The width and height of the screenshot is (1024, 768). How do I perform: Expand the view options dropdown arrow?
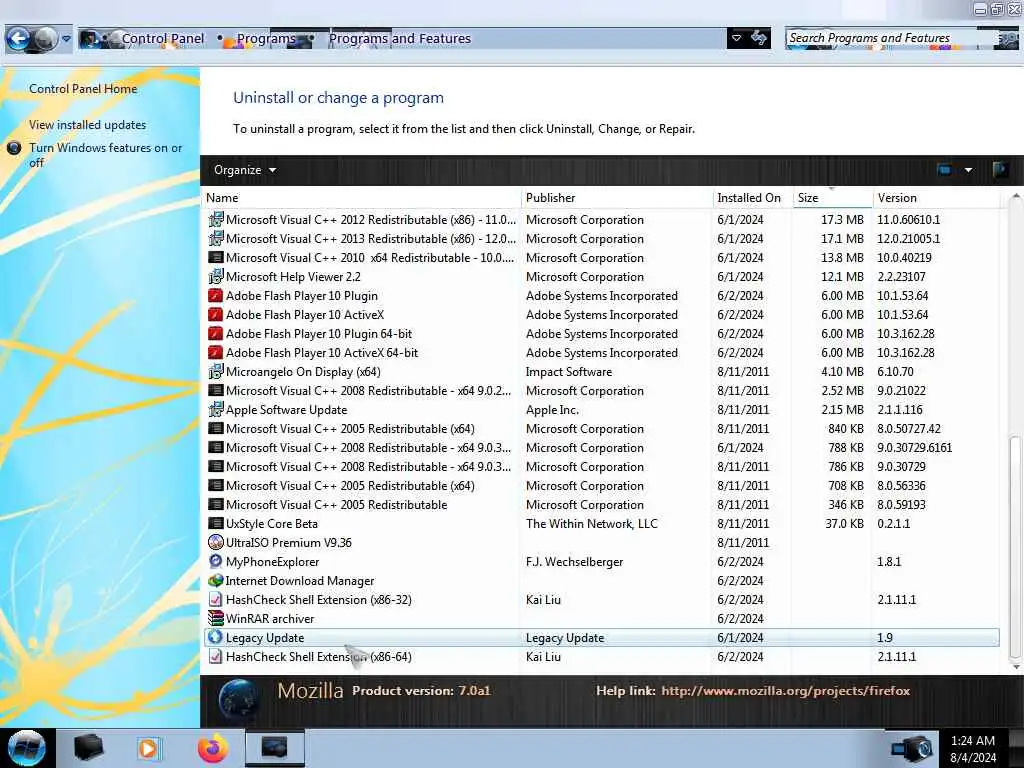(968, 170)
